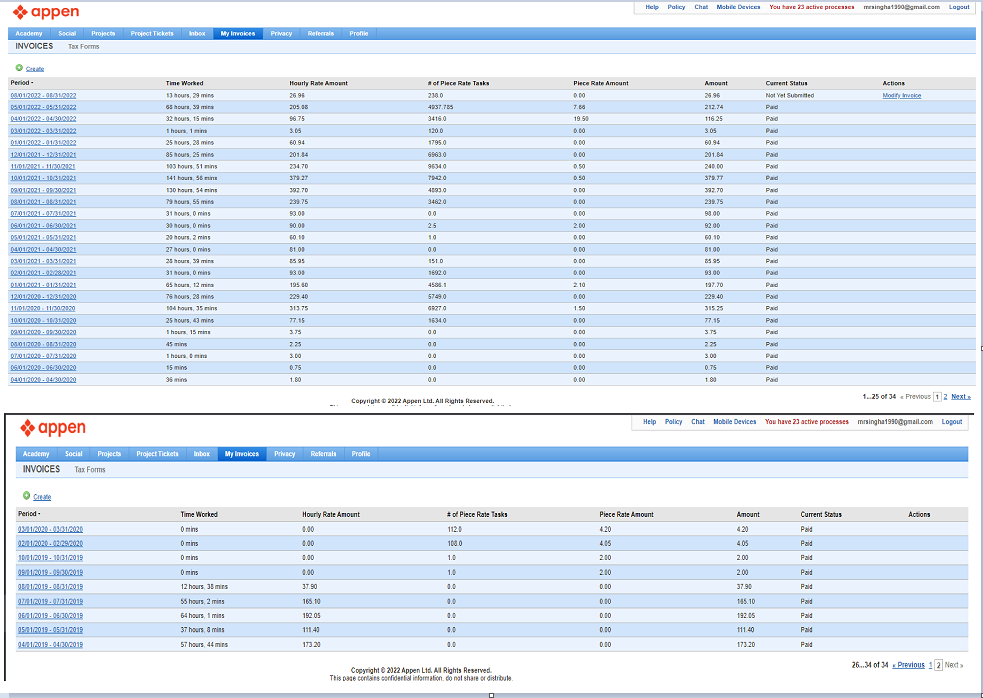Click the '13 hours, 29 mins' time cell
Image resolution: width=983 pixels, height=698 pixels.
click(189, 95)
